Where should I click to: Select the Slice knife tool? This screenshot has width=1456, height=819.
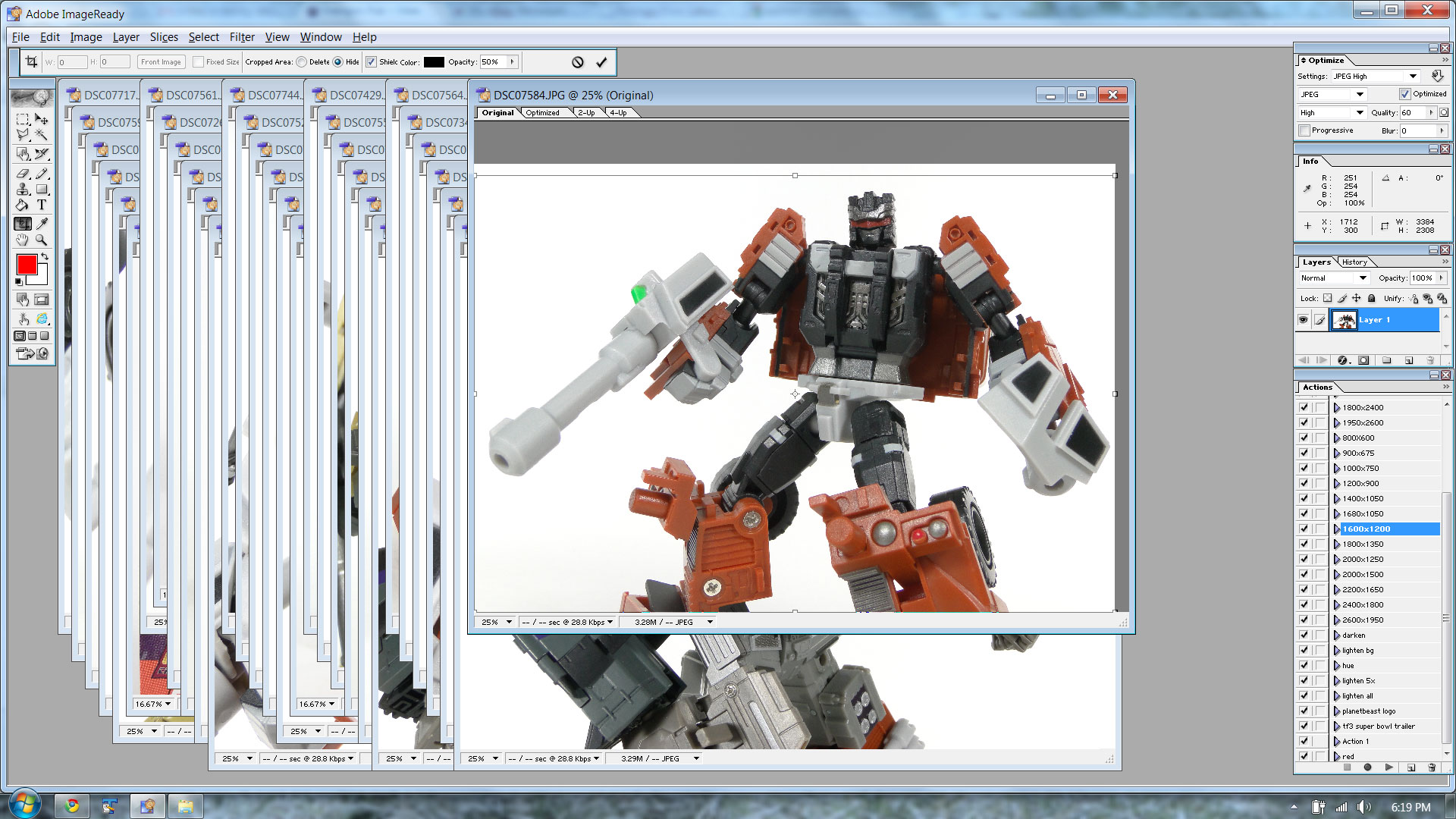coord(42,154)
